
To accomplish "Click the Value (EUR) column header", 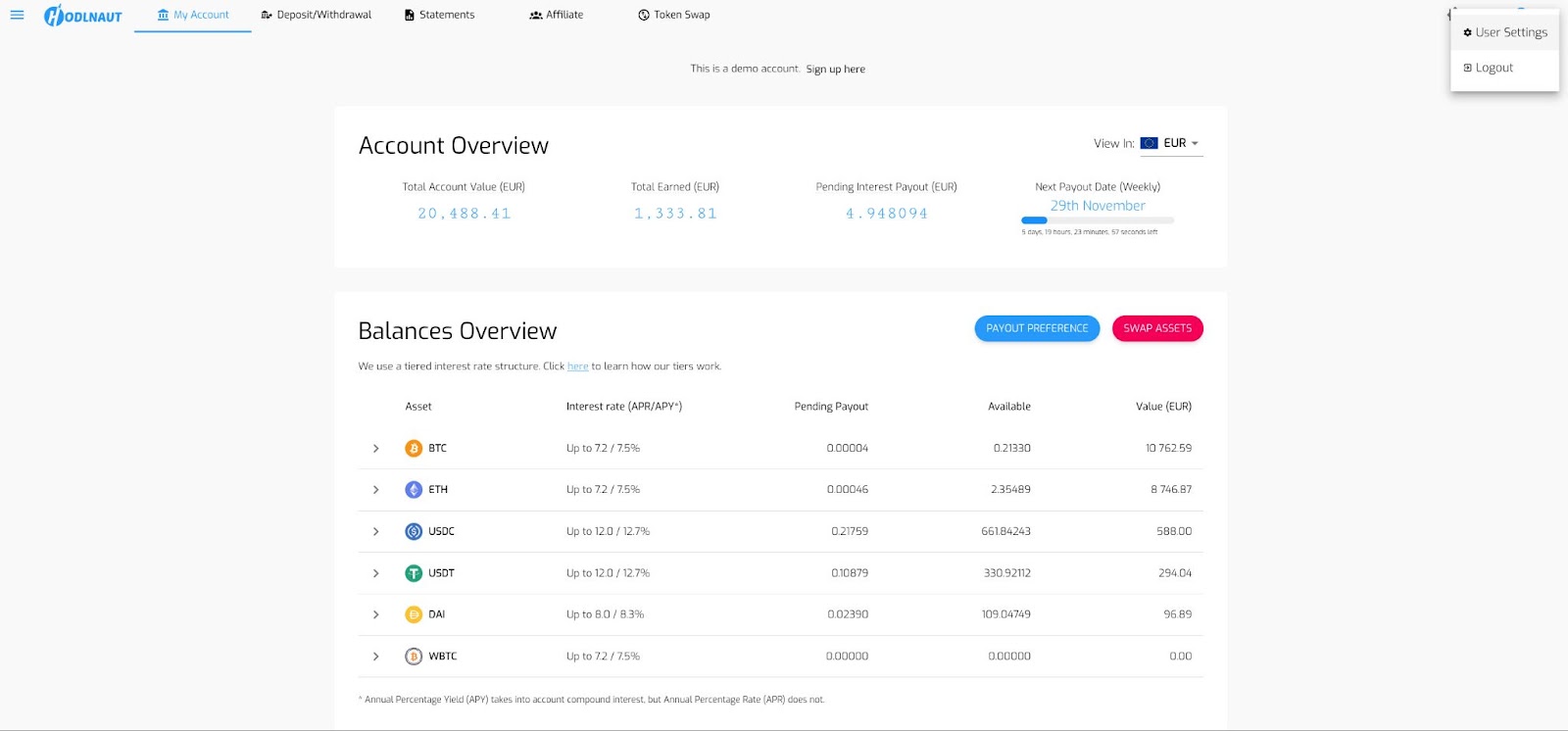I will [1163, 407].
